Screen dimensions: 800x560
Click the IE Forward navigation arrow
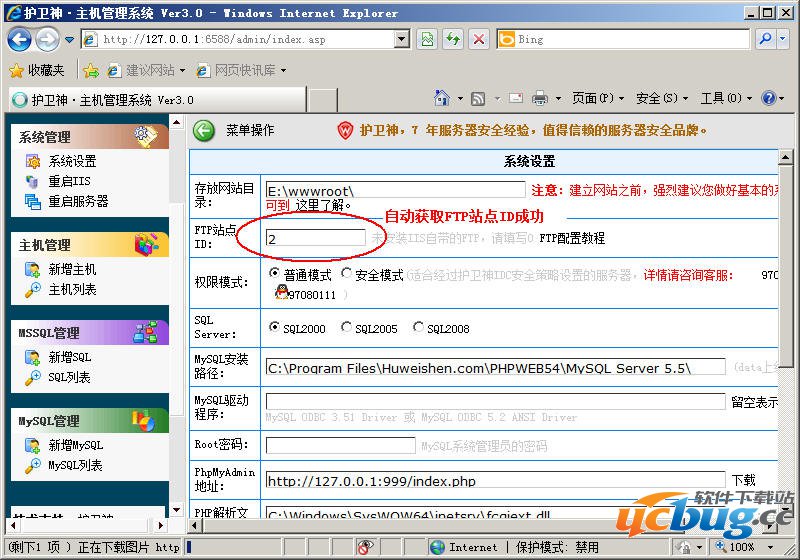(47, 39)
